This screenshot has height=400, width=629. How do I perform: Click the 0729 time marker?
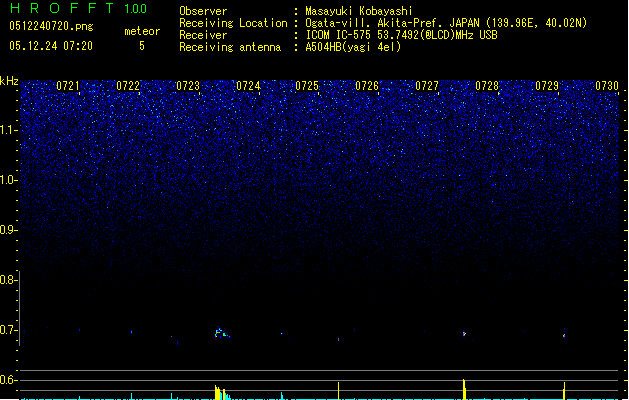click(x=547, y=86)
